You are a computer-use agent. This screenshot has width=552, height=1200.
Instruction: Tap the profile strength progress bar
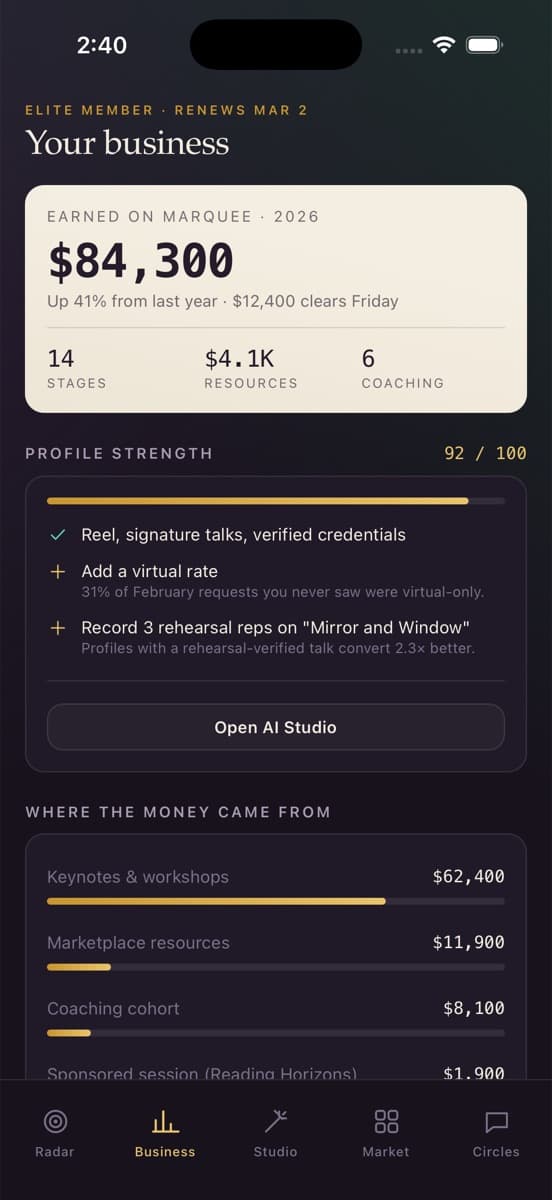[276, 501]
